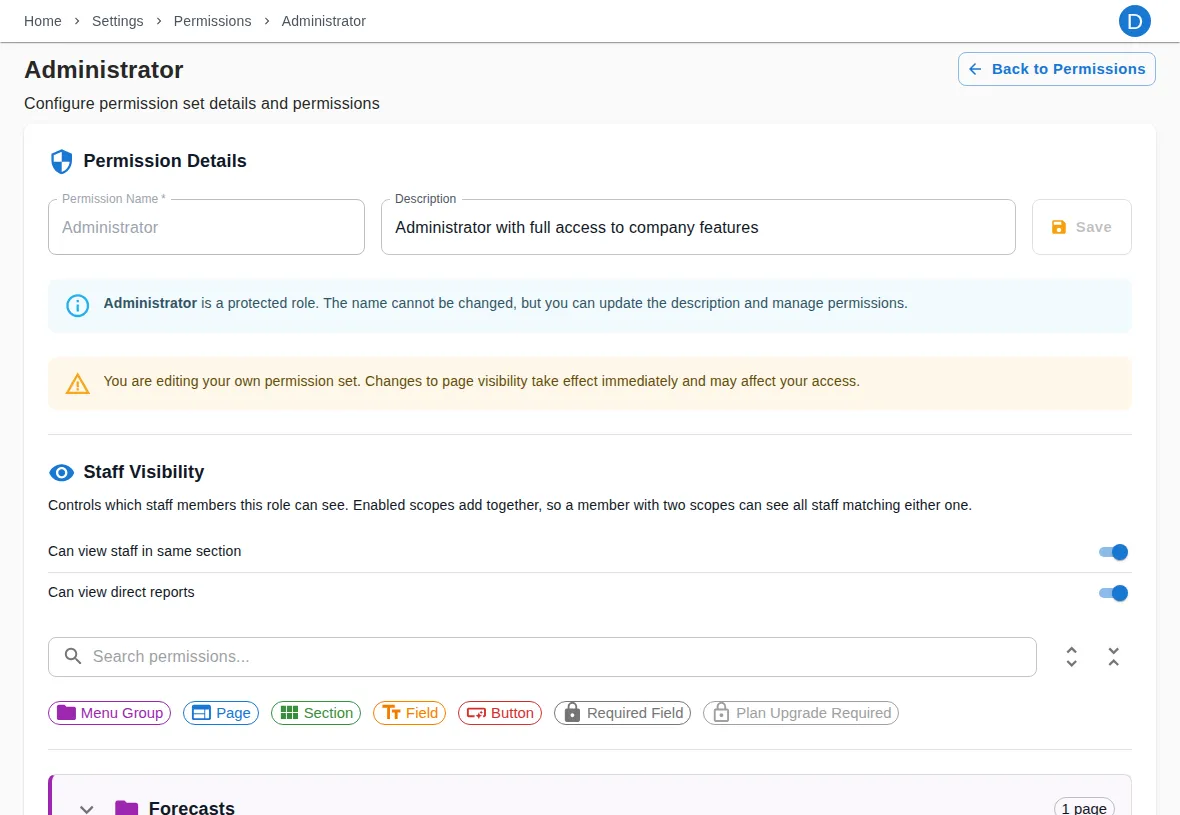Click the eye icon beside Staff Visibility
Image resolution: width=1180 pixels, height=815 pixels.
pyautogui.click(x=62, y=473)
